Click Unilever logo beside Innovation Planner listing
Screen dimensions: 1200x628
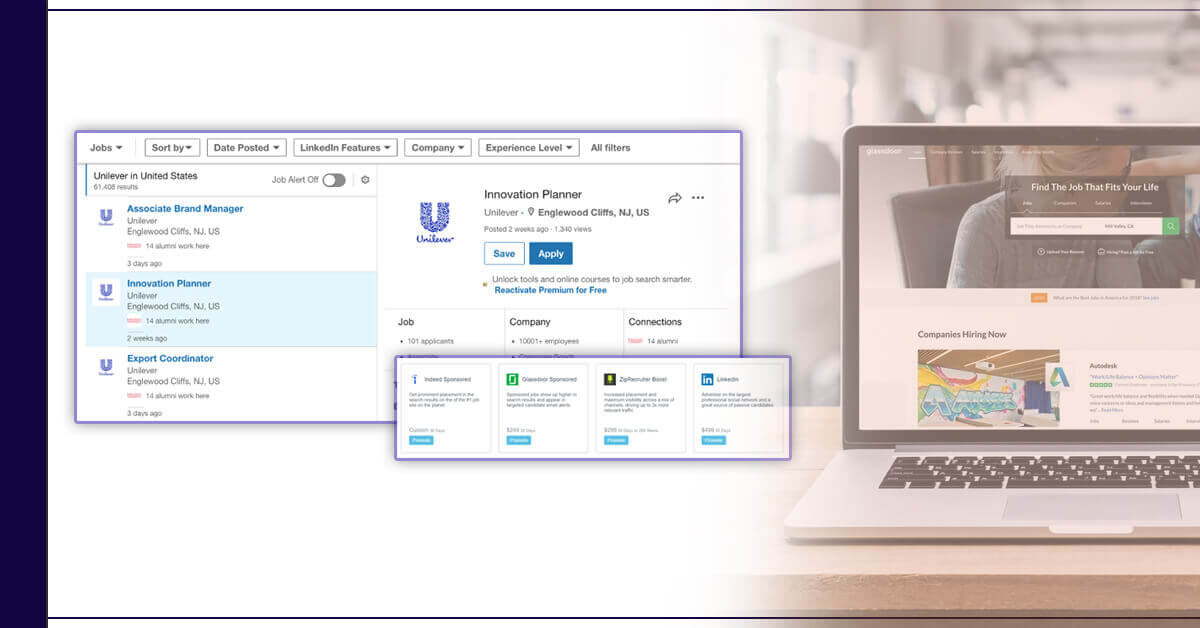pyautogui.click(x=106, y=292)
